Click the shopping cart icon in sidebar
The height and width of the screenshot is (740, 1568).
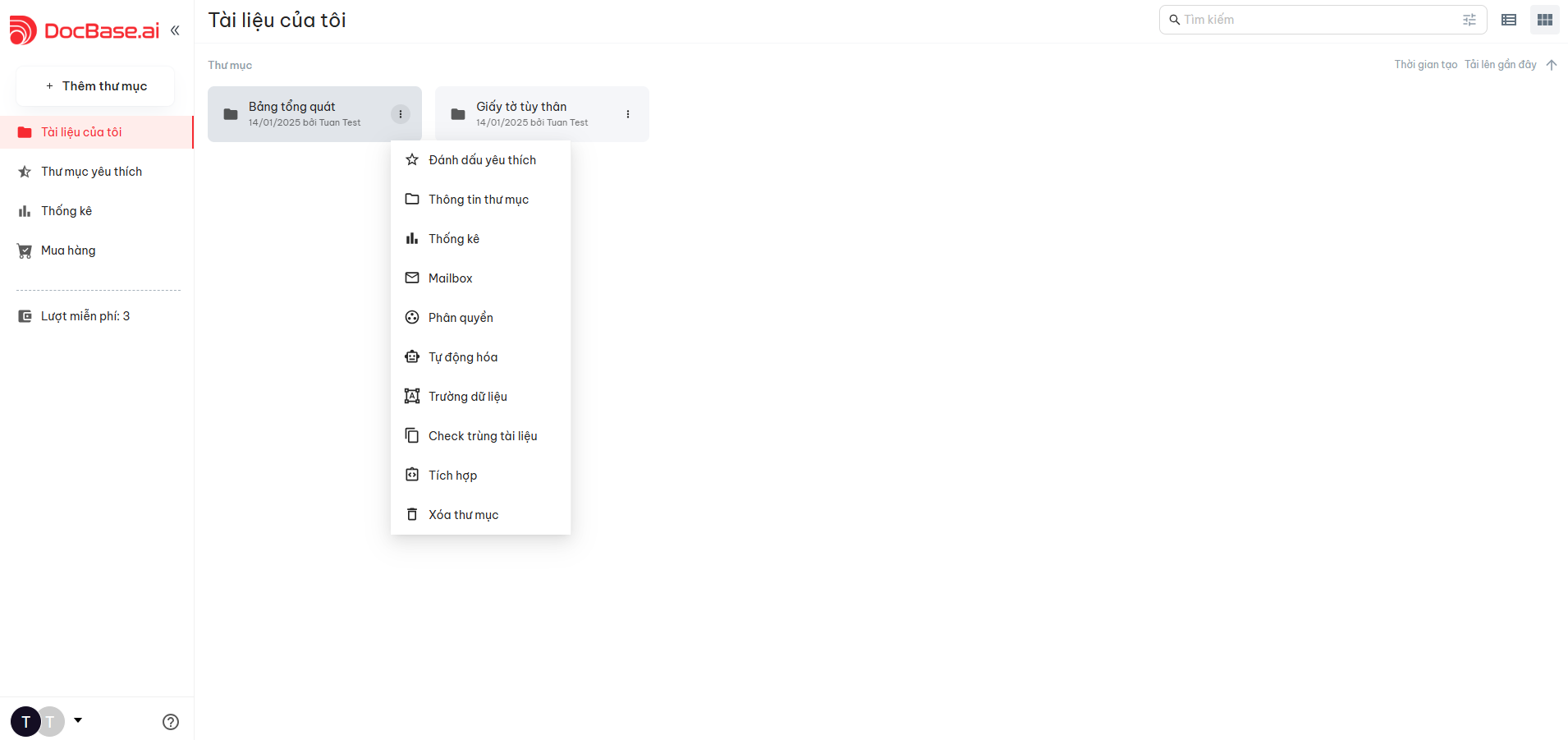click(25, 250)
